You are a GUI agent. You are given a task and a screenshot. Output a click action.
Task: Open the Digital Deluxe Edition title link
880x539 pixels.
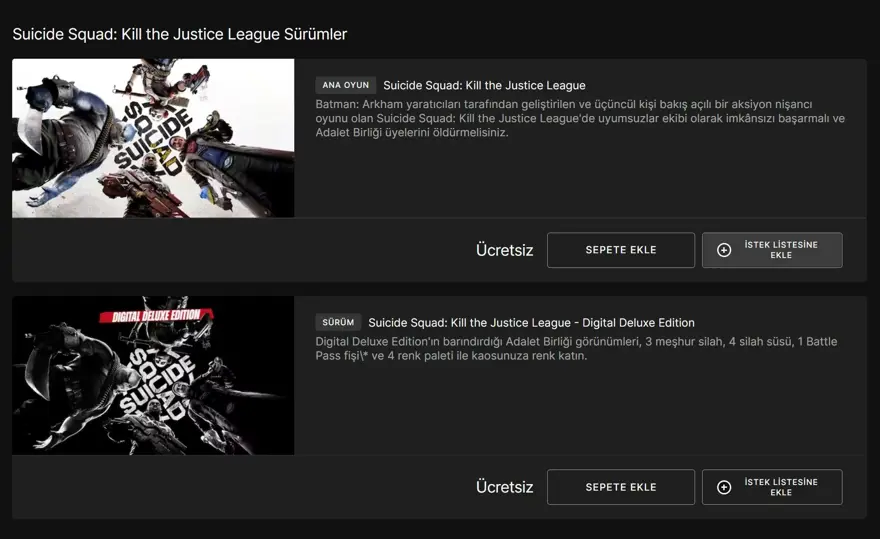(x=531, y=322)
